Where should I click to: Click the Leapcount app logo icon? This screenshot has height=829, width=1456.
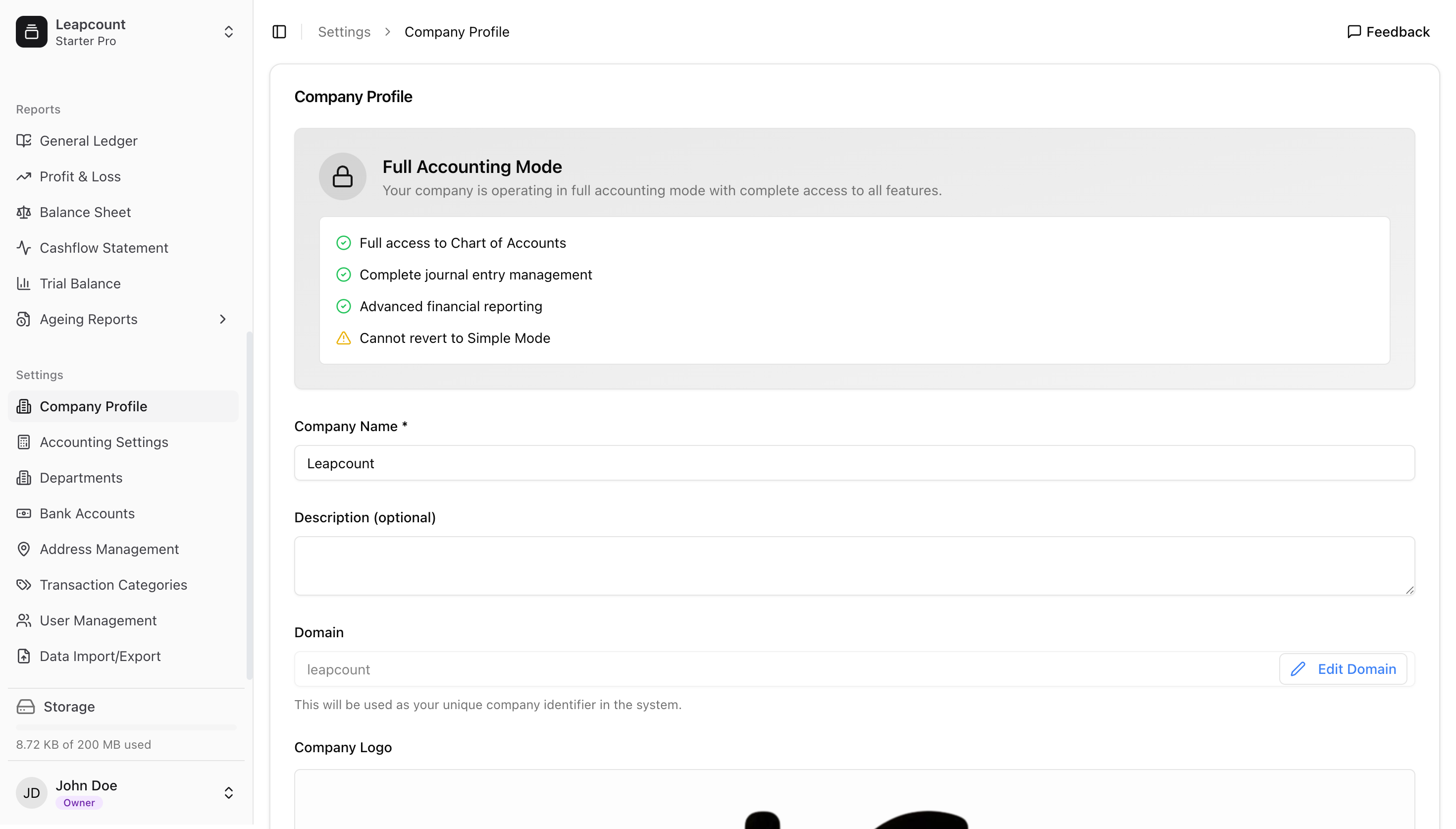[31, 32]
